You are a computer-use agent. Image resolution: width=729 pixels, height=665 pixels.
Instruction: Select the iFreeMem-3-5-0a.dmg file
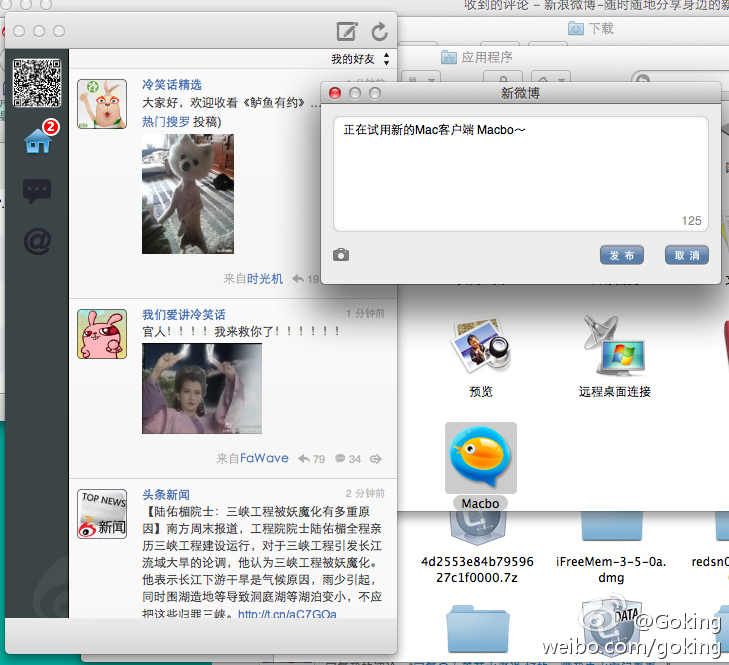click(x=611, y=569)
